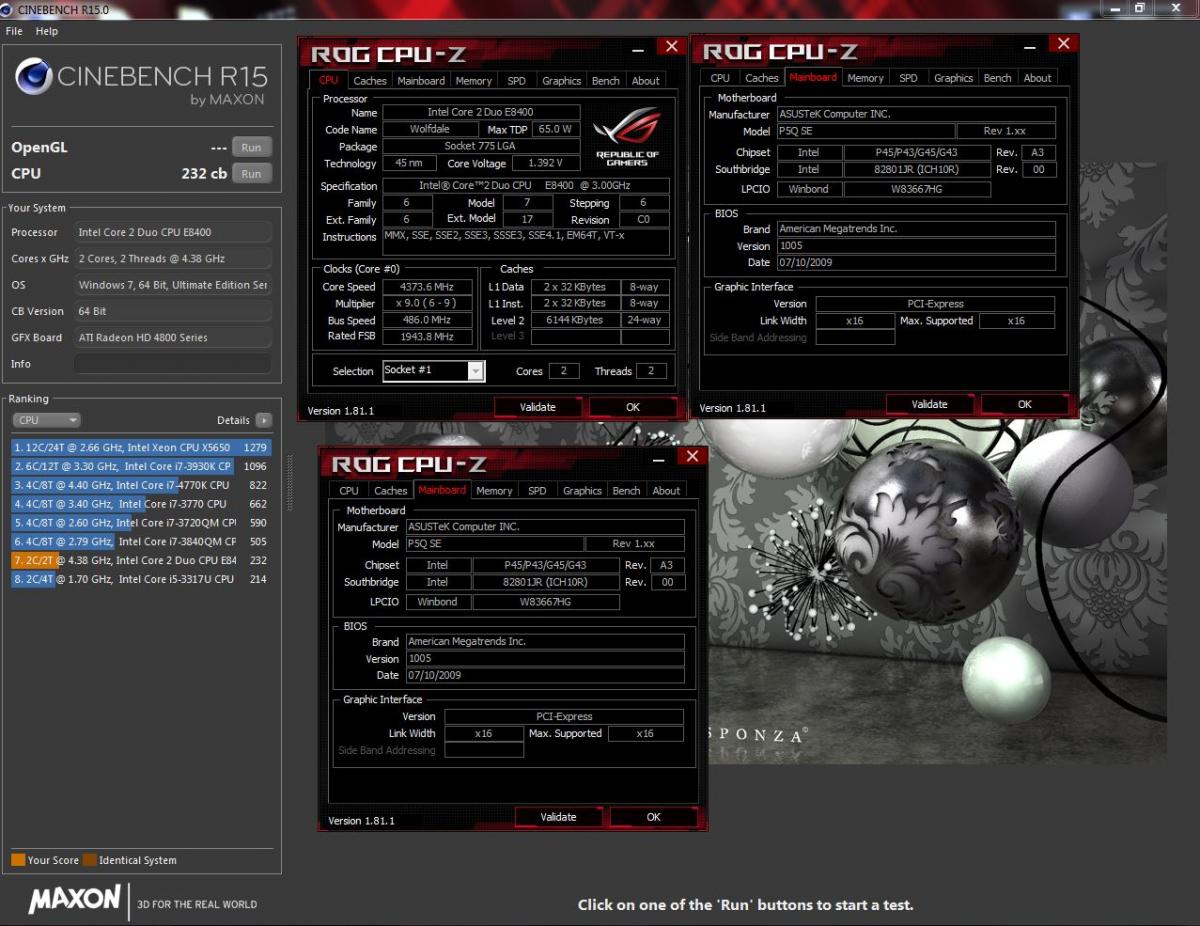Image resolution: width=1200 pixels, height=926 pixels.
Task: Minimize the lower CPU-Z window
Action: pyautogui.click(x=660, y=459)
